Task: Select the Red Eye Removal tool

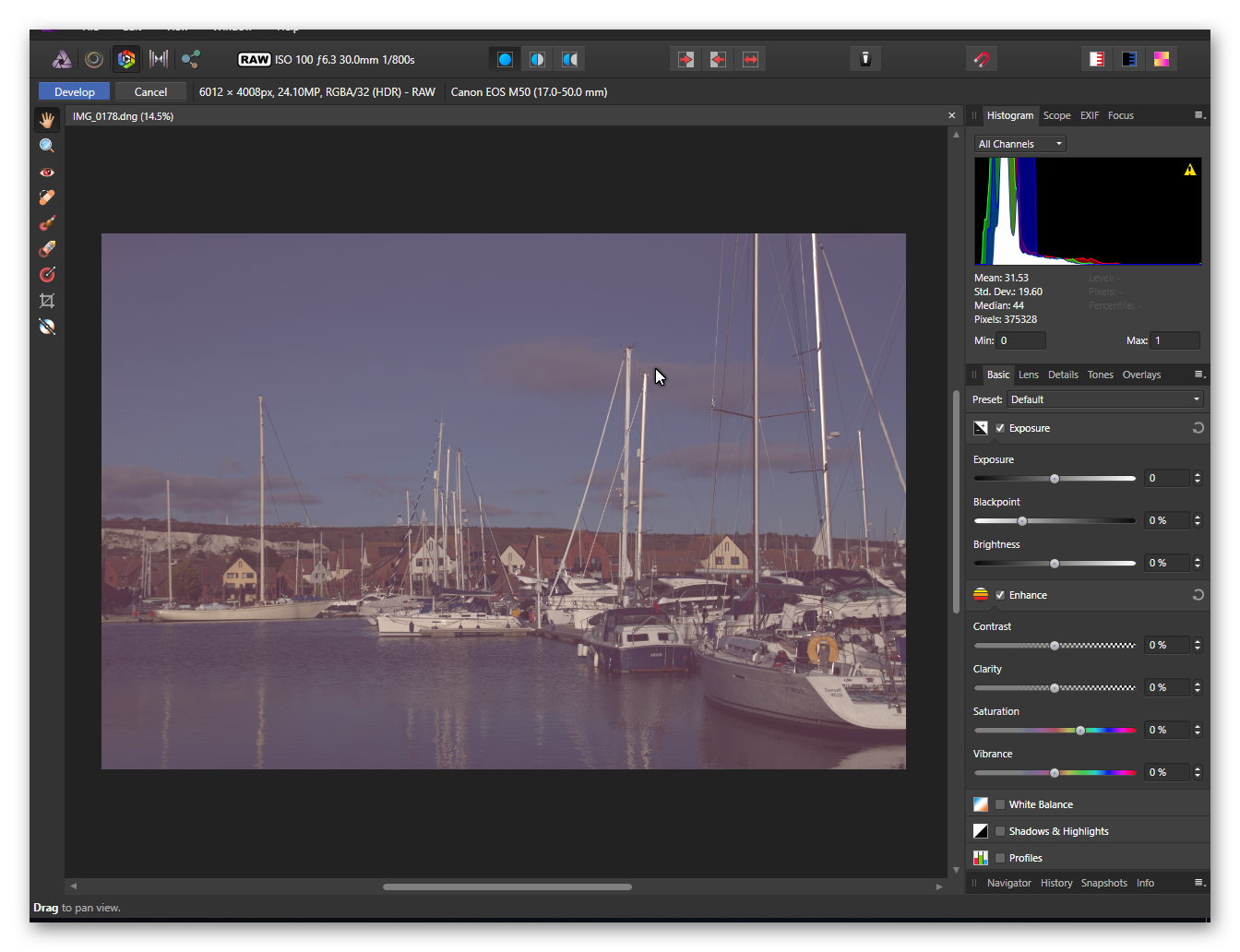Action: [x=47, y=173]
